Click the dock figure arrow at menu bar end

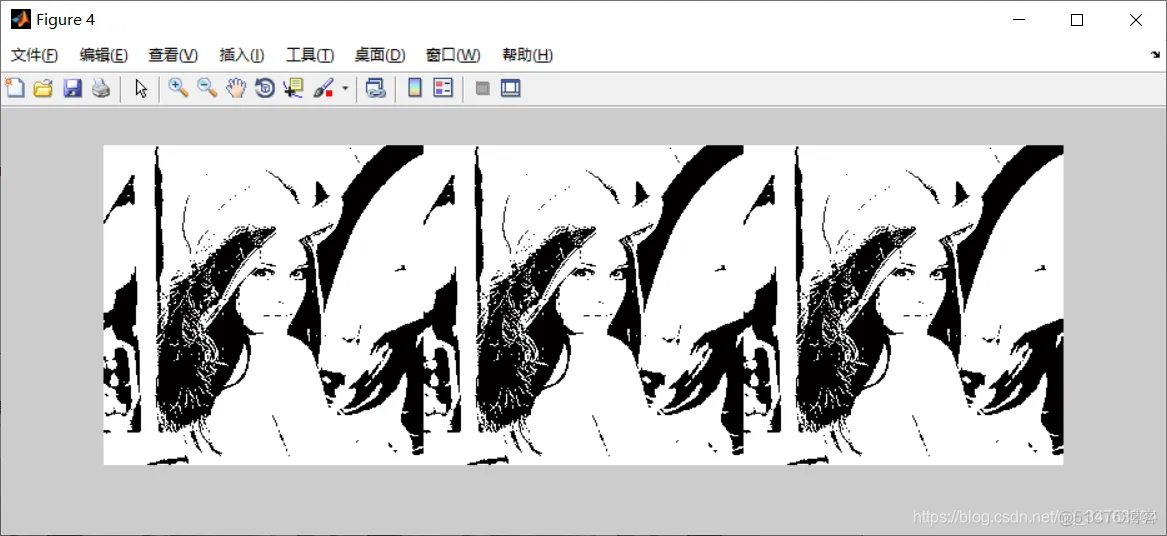[1155, 54]
